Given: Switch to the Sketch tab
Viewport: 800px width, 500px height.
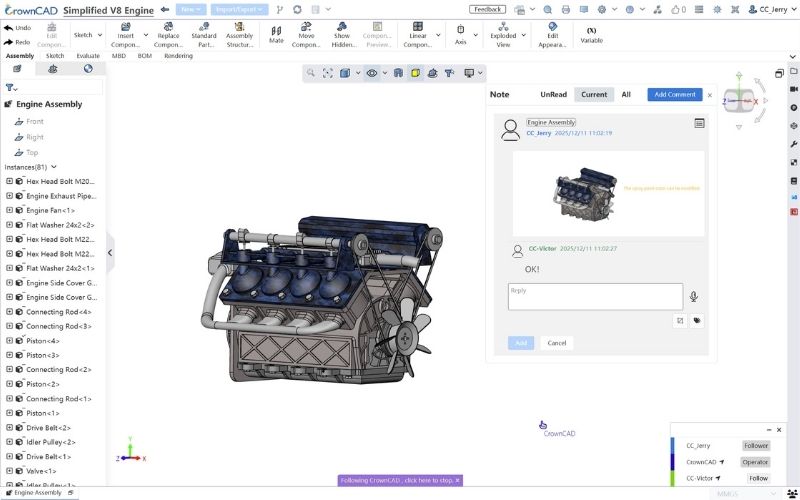Looking at the screenshot, I should [x=55, y=56].
